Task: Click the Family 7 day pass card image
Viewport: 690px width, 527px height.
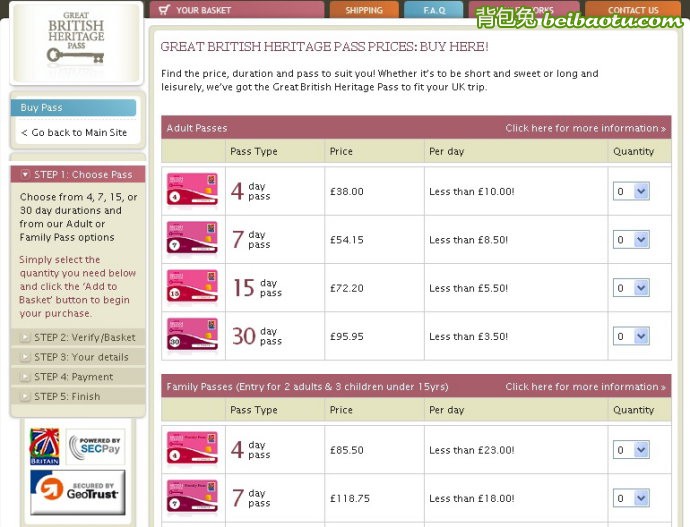Action: pyautogui.click(x=192, y=496)
